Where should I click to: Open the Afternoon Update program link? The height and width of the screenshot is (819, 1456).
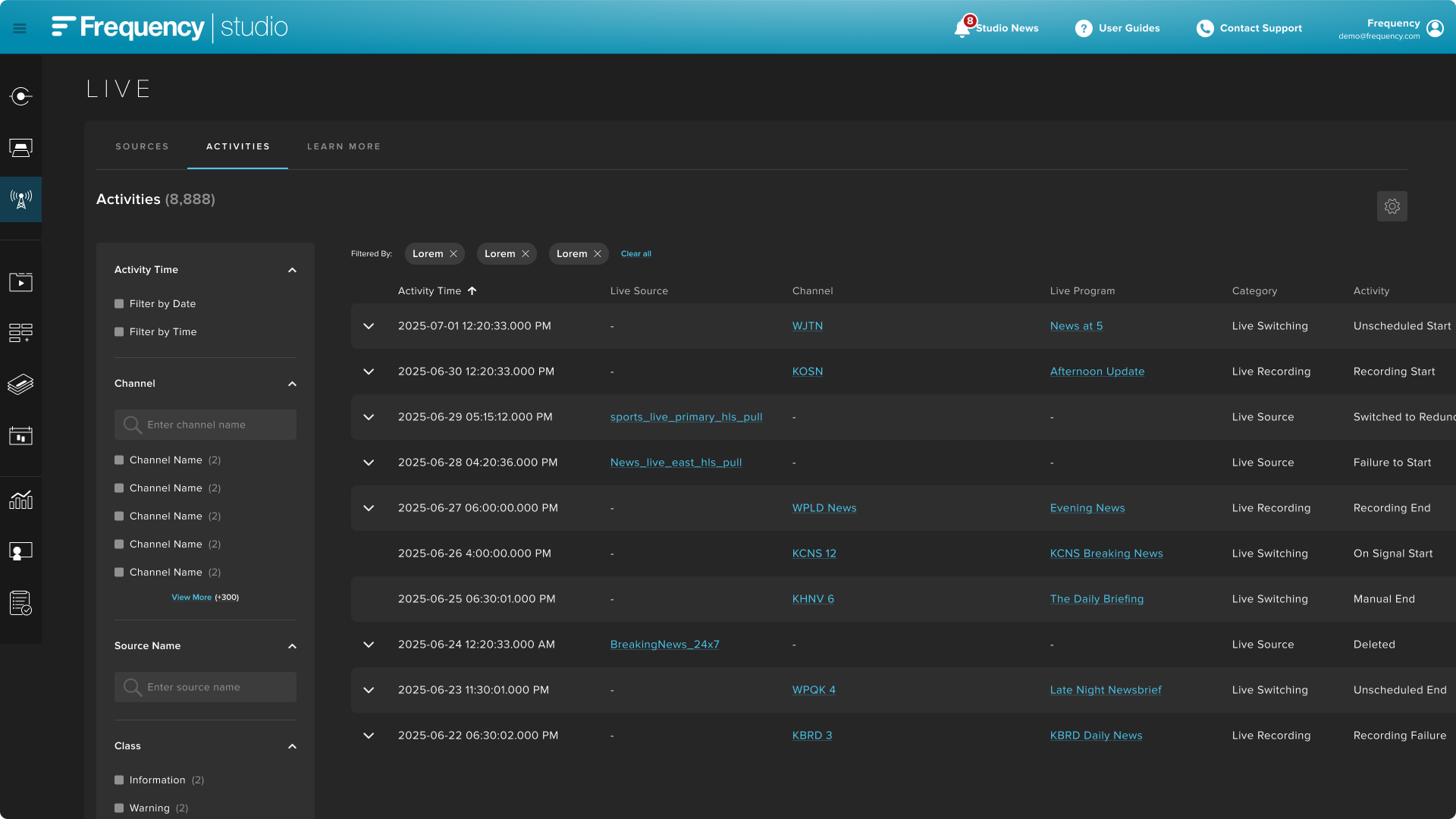pos(1097,372)
